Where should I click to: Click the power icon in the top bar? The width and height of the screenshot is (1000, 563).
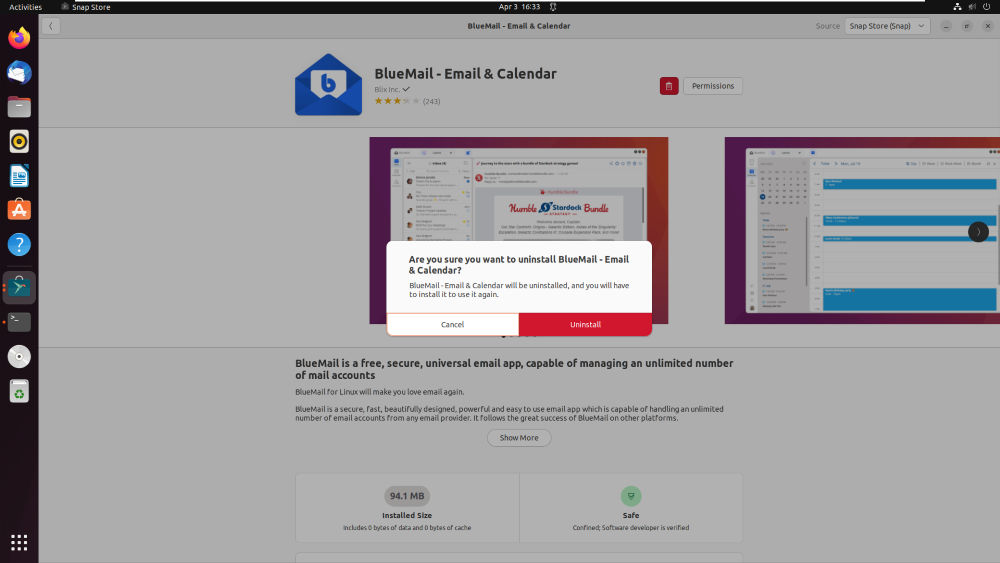[987, 7]
